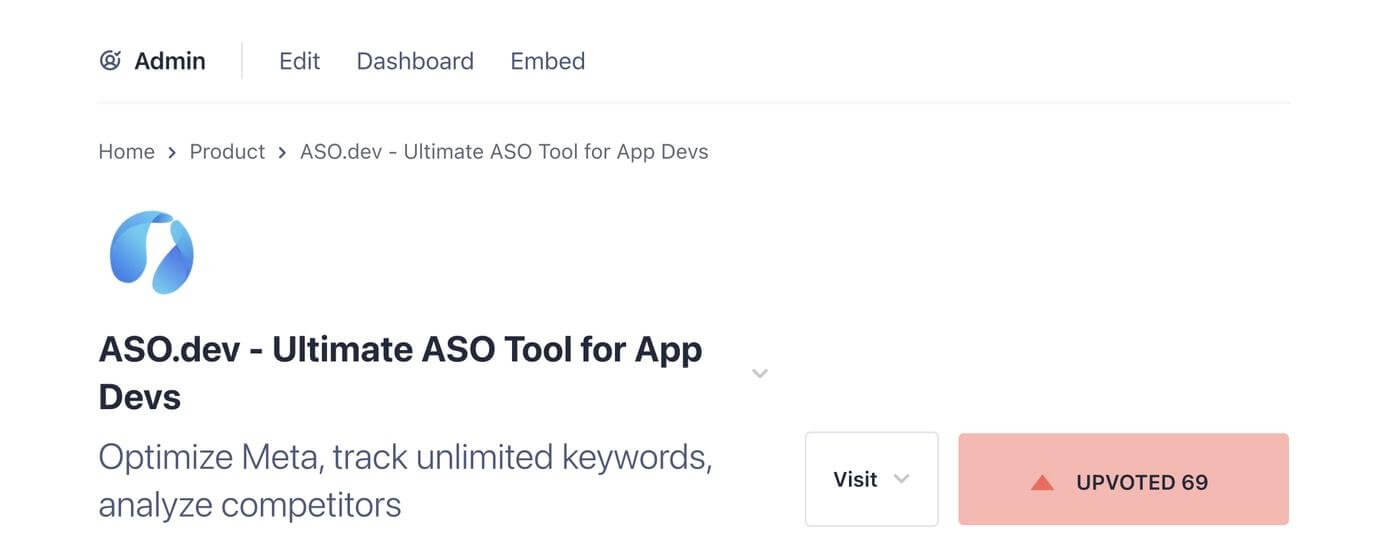Click the red upvote triangle icon
1400x560 pixels.
click(1042, 483)
